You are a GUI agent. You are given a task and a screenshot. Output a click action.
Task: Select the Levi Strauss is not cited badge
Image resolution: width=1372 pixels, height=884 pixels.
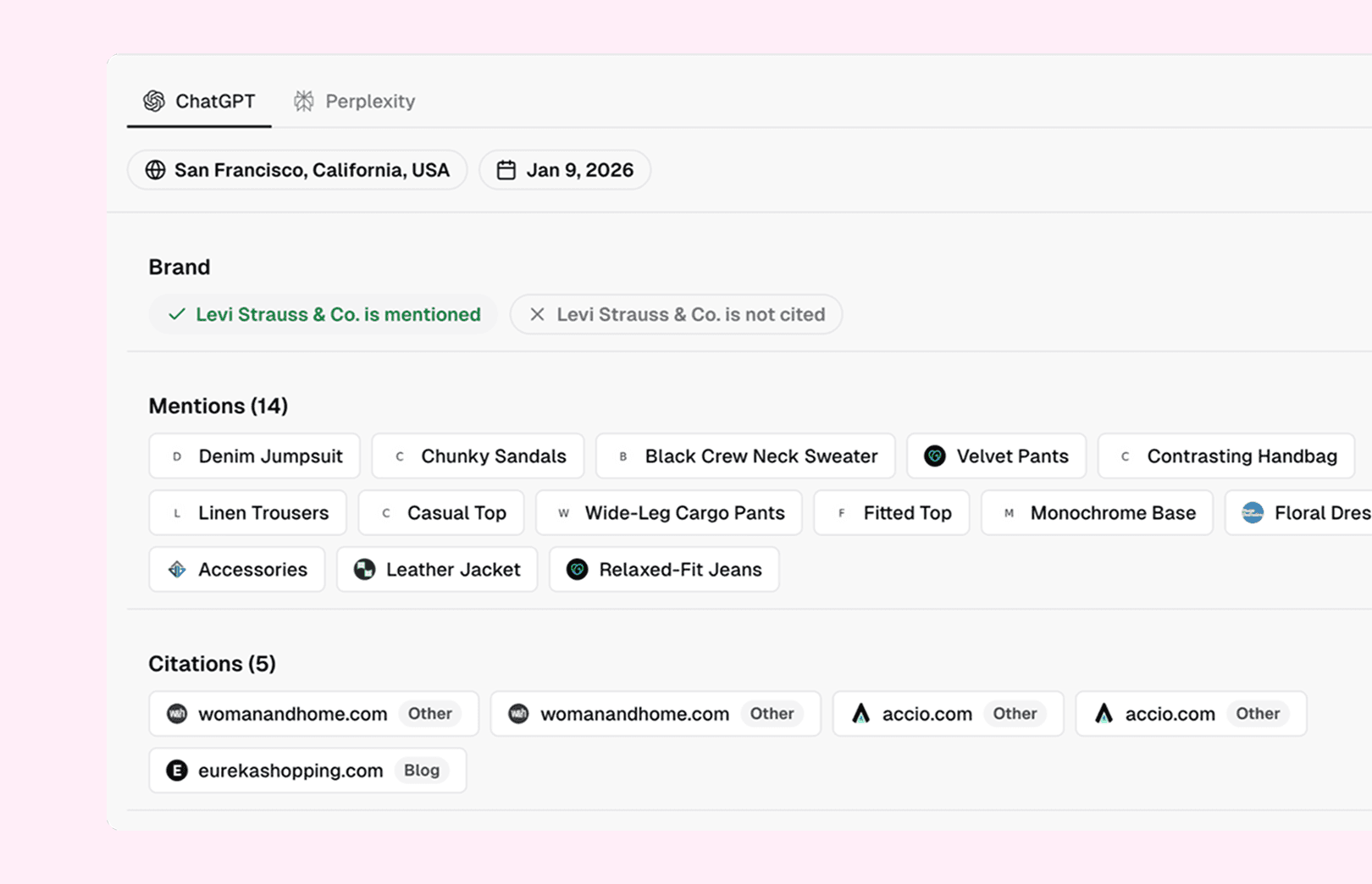[x=676, y=314]
